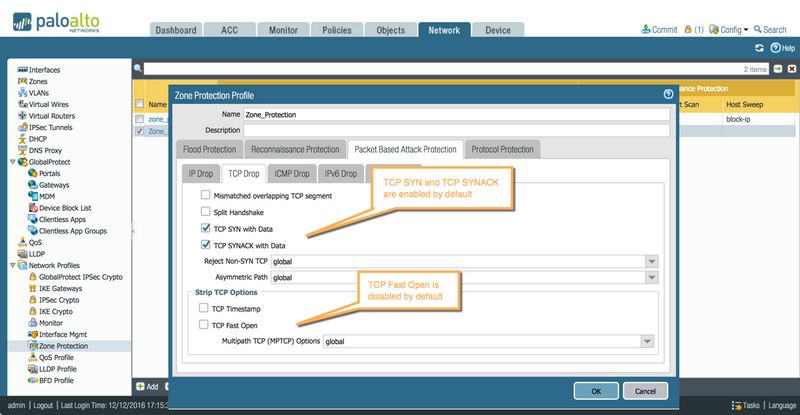Viewport: 800px width, 415px height.
Task: Clear the filter with red X icon
Action: (x=792, y=69)
